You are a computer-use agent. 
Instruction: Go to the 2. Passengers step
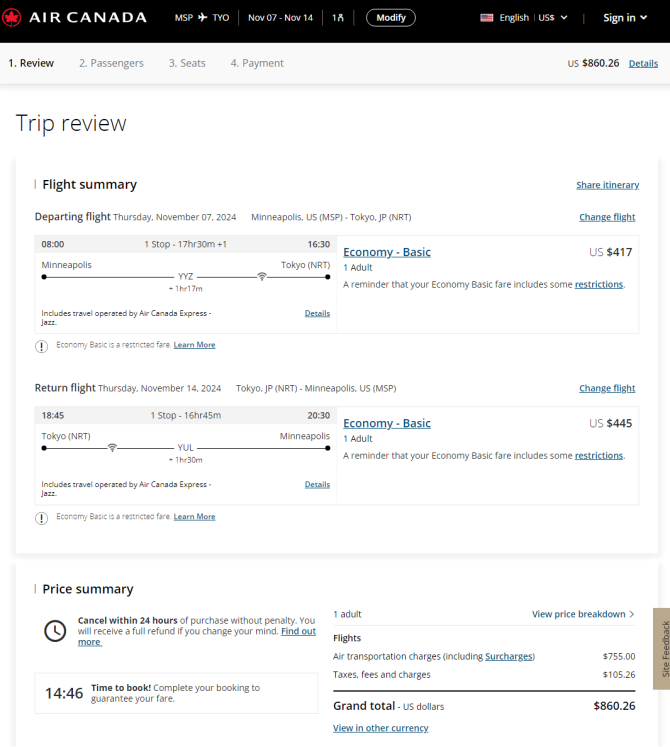click(x=111, y=63)
